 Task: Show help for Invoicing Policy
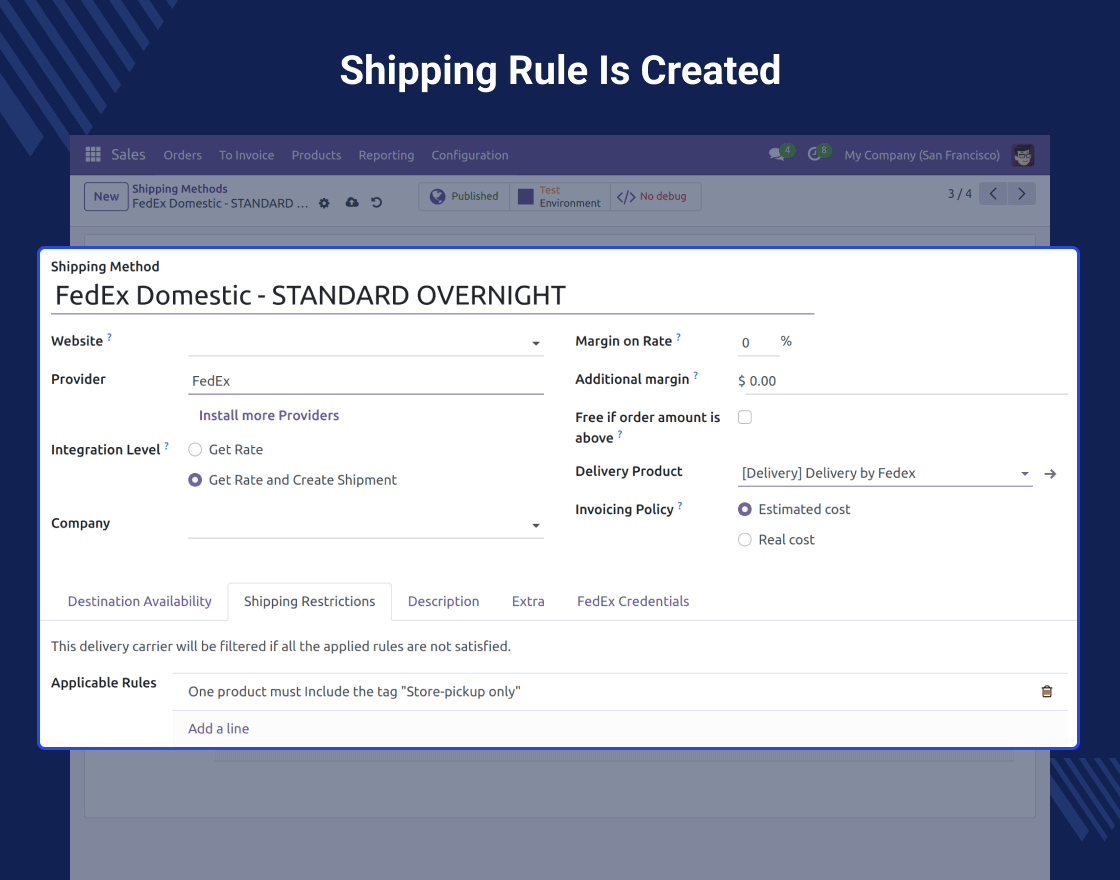(680, 504)
